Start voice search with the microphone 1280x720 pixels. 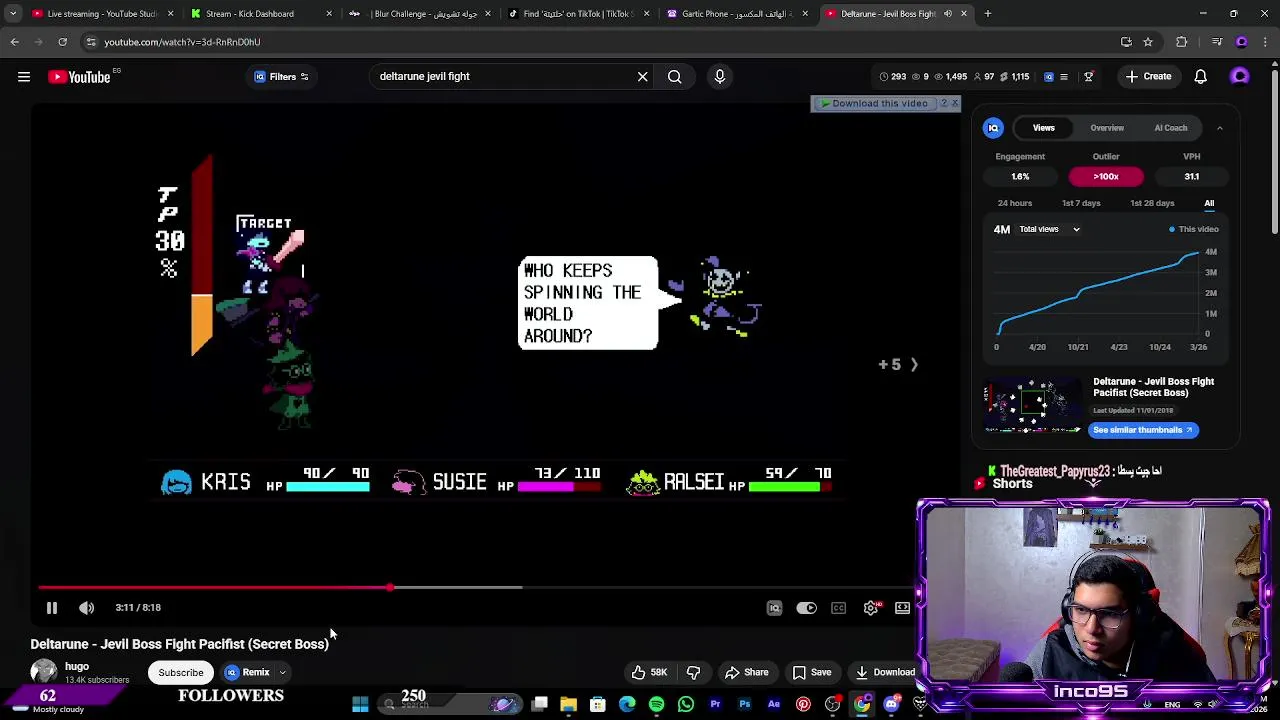click(720, 76)
